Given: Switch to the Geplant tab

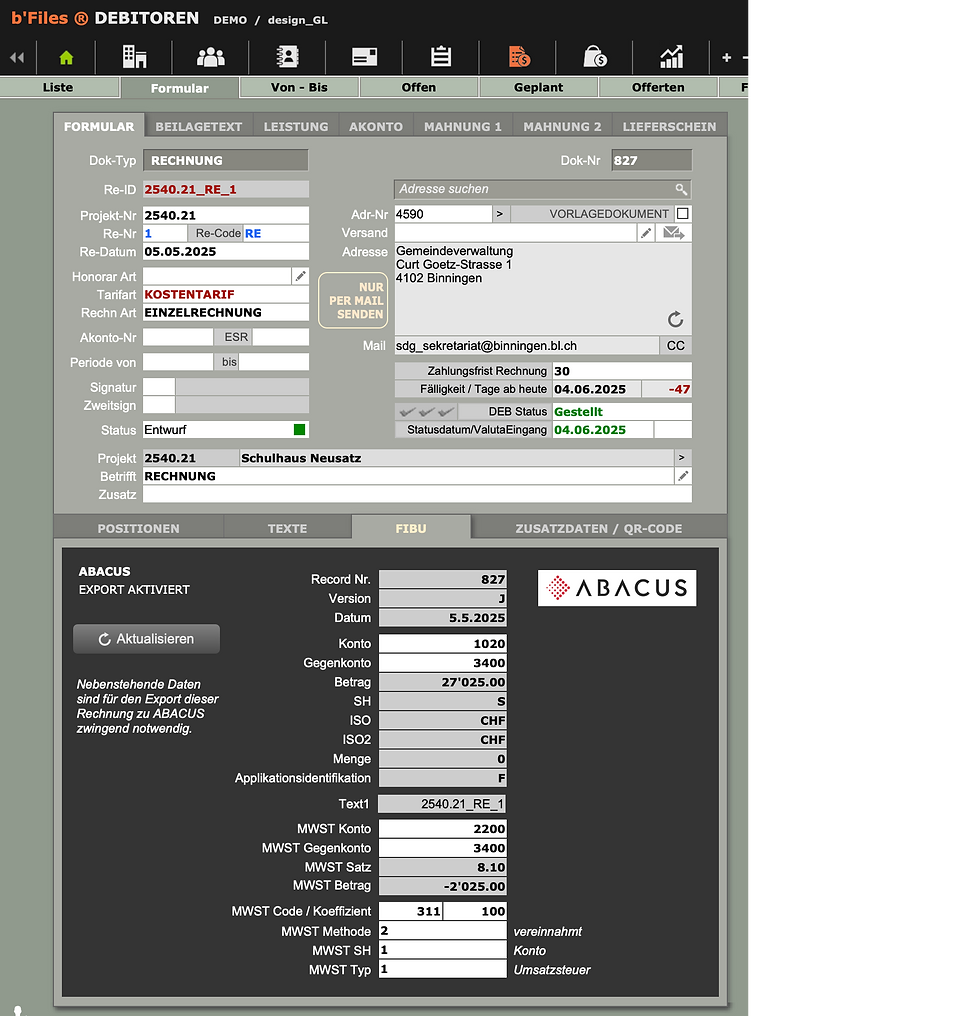Looking at the screenshot, I should (x=539, y=87).
